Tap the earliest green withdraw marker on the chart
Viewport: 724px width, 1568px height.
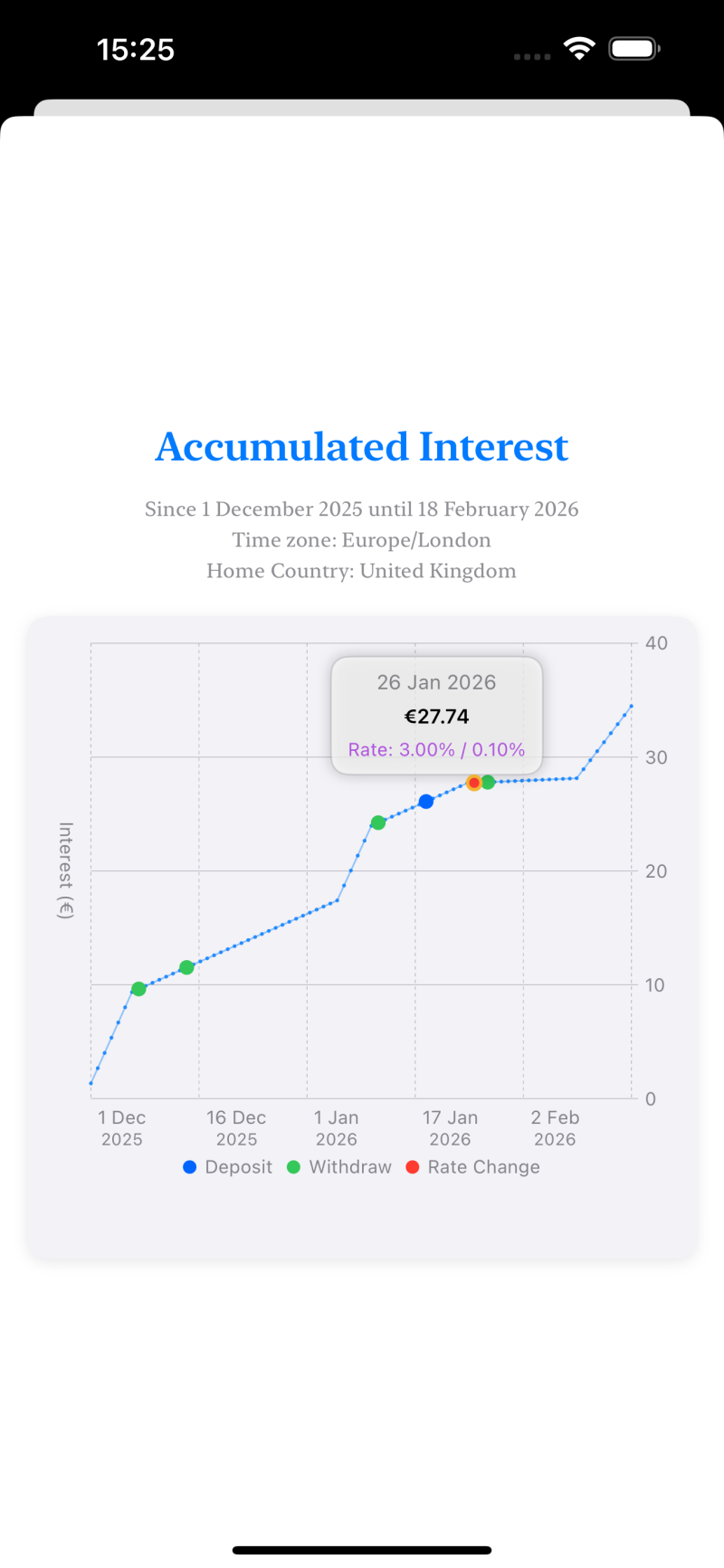point(138,989)
